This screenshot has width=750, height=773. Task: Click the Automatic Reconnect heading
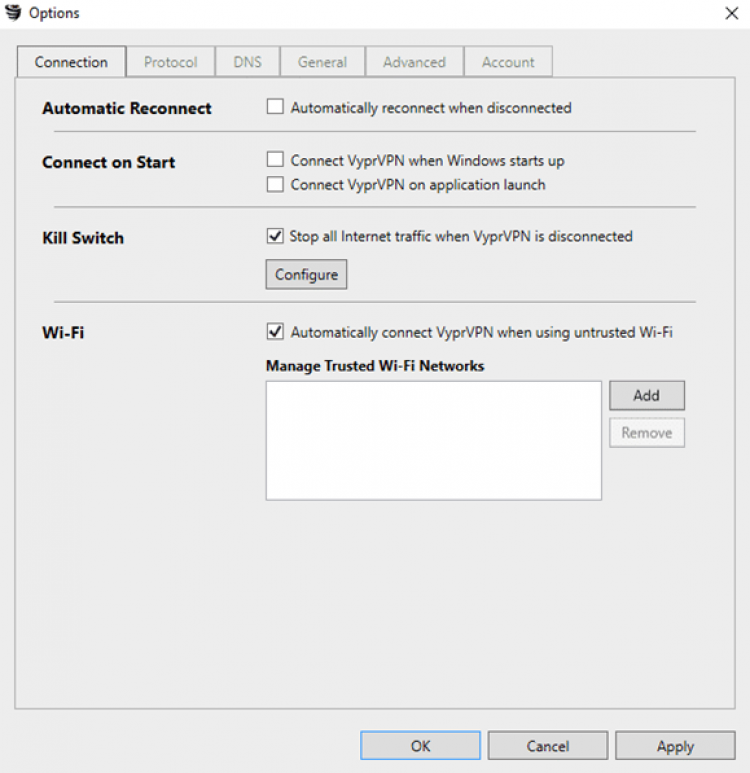127,108
